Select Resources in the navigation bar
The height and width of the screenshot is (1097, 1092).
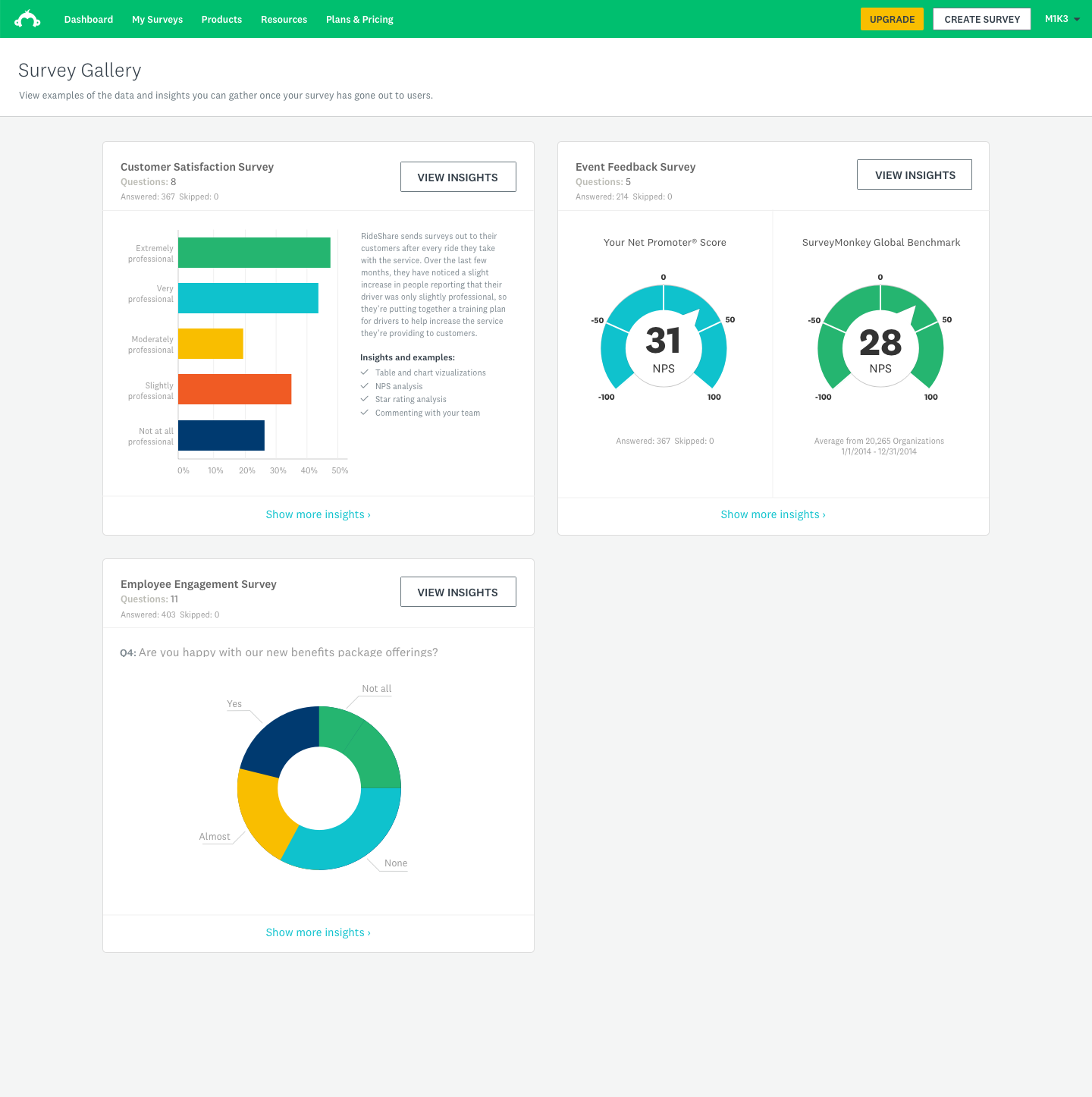(x=284, y=20)
